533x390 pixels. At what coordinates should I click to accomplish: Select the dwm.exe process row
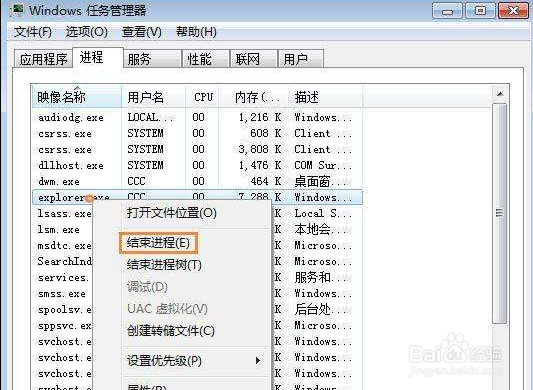click(x=197, y=182)
